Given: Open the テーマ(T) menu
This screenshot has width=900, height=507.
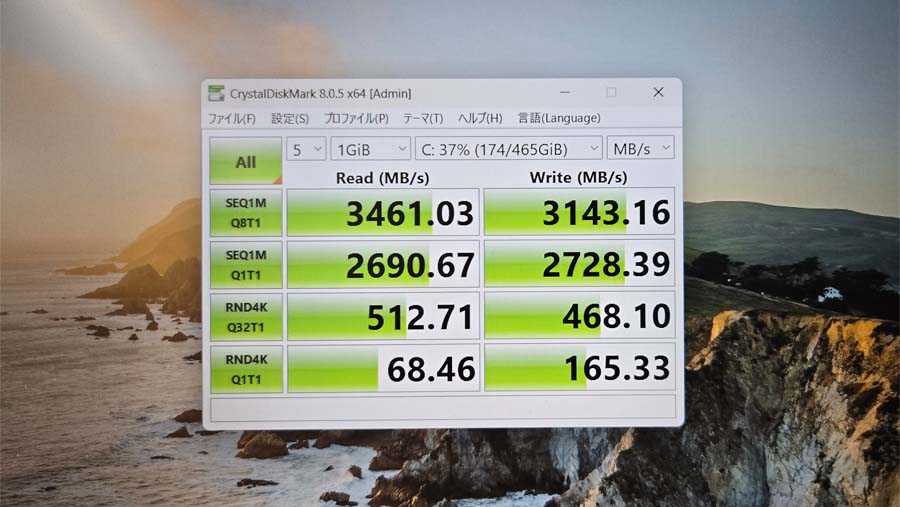Looking at the screenshot, I should (423, 118).
